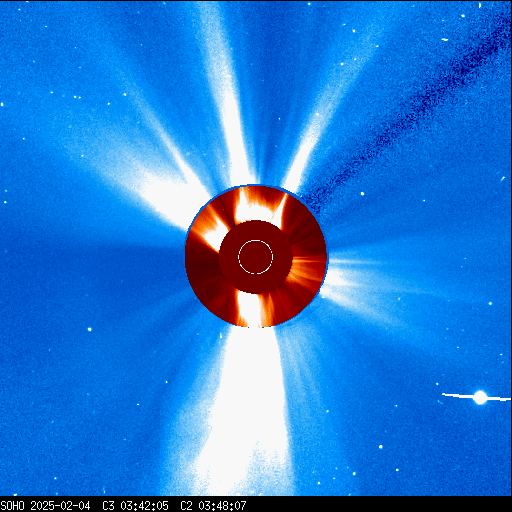The height and width of the screenshot is (512, 512).
Task: Click the white circle marking the solar disk
Action: pyautogui.click(x=256, y=257)
